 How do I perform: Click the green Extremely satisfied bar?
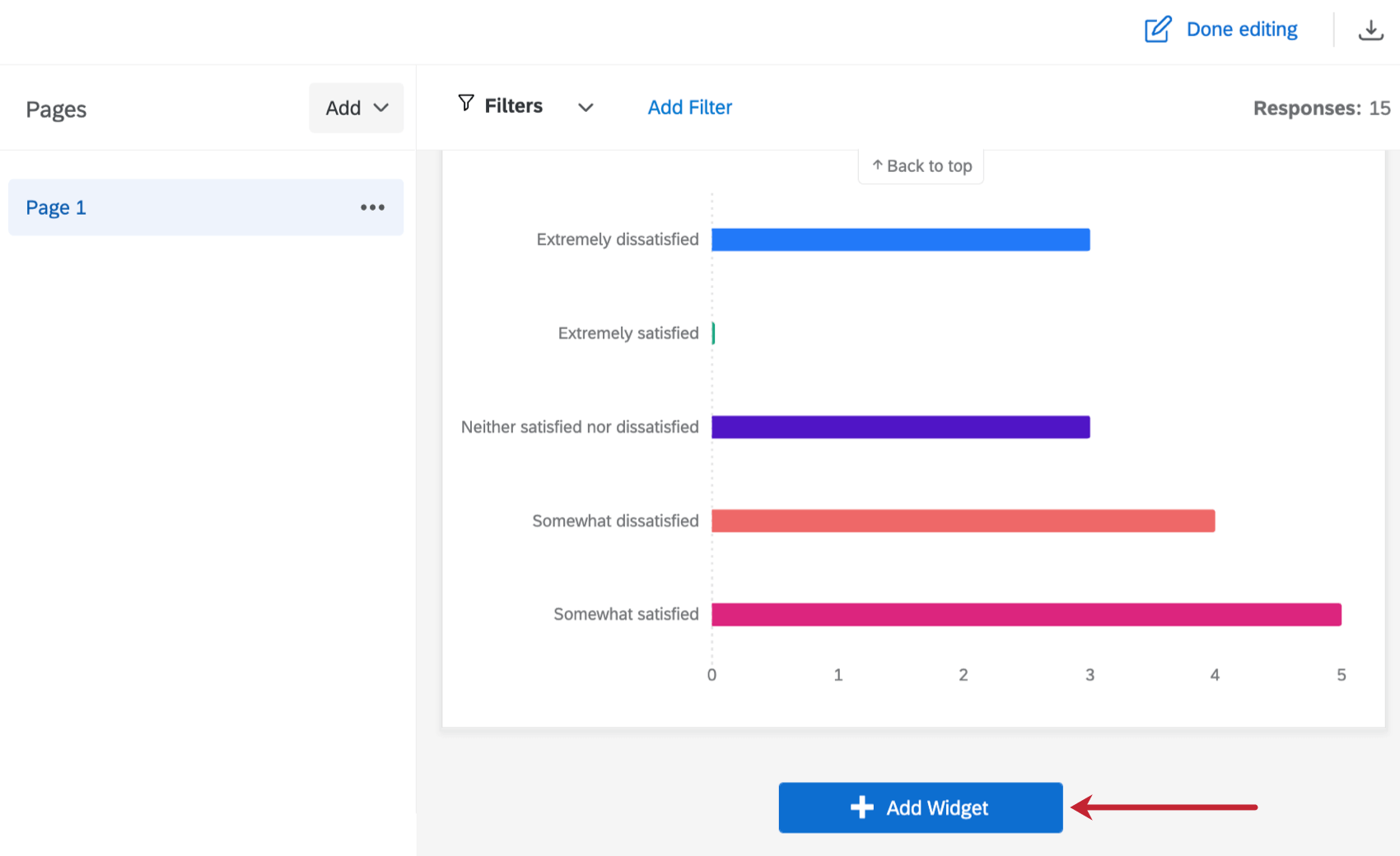pos(713,333)
